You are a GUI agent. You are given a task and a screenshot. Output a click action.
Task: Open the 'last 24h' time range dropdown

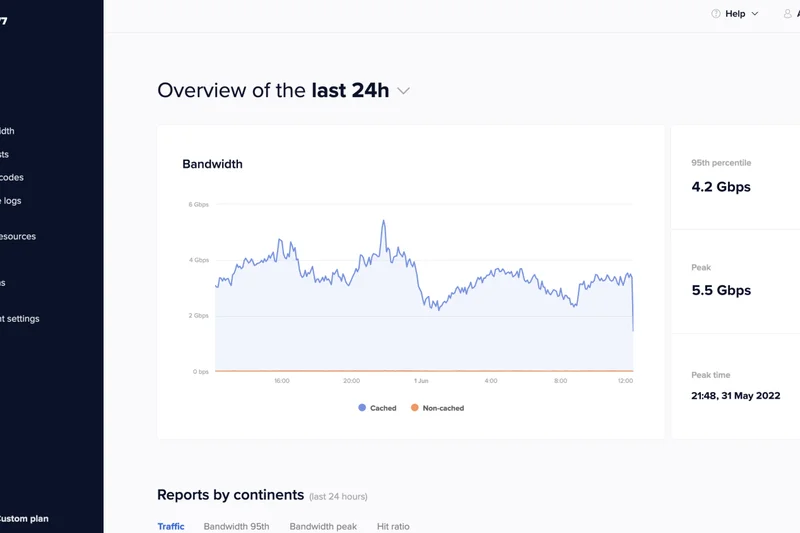[x=403, y=91]
